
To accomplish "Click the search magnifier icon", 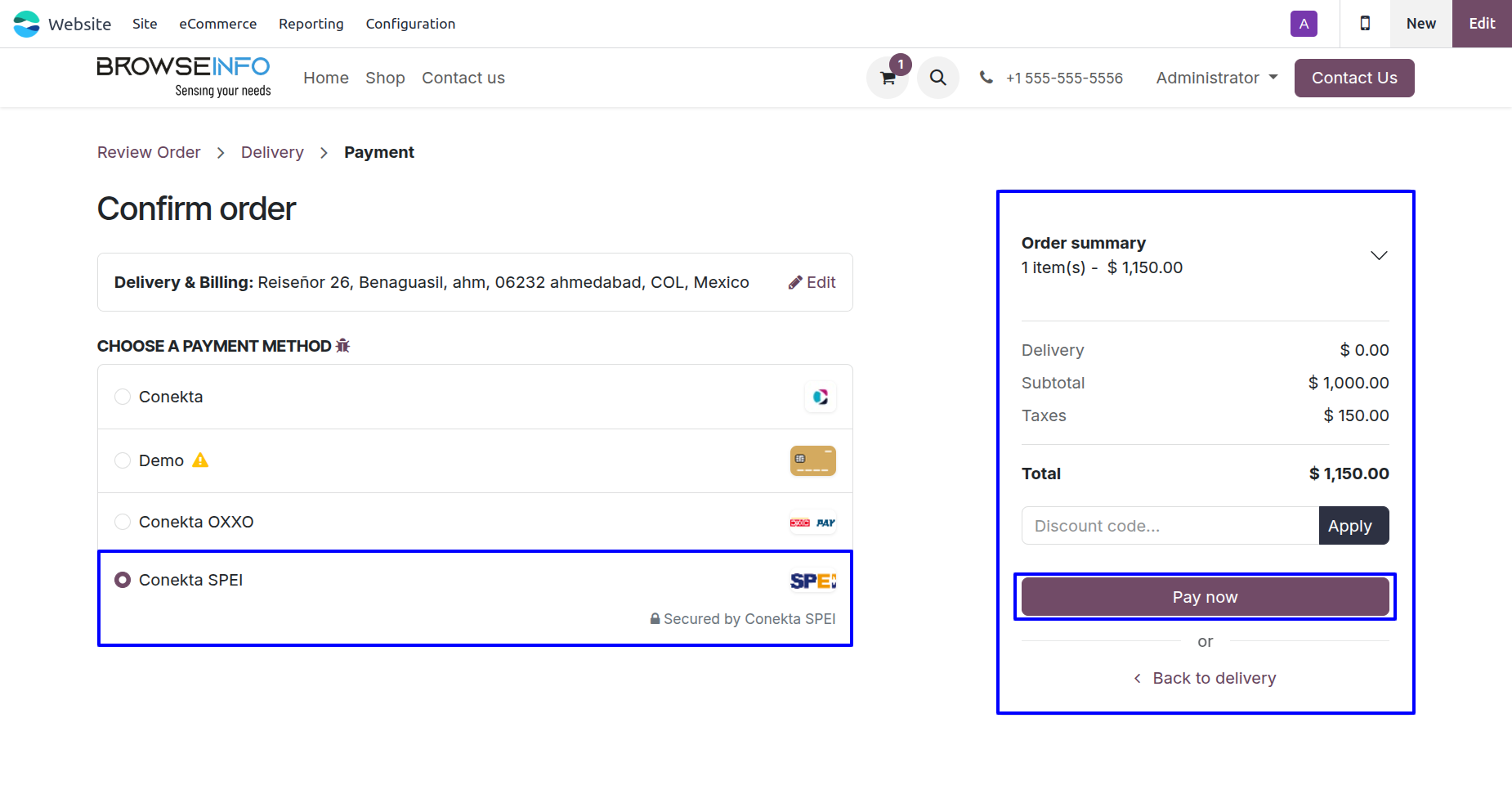I will 938,78.
